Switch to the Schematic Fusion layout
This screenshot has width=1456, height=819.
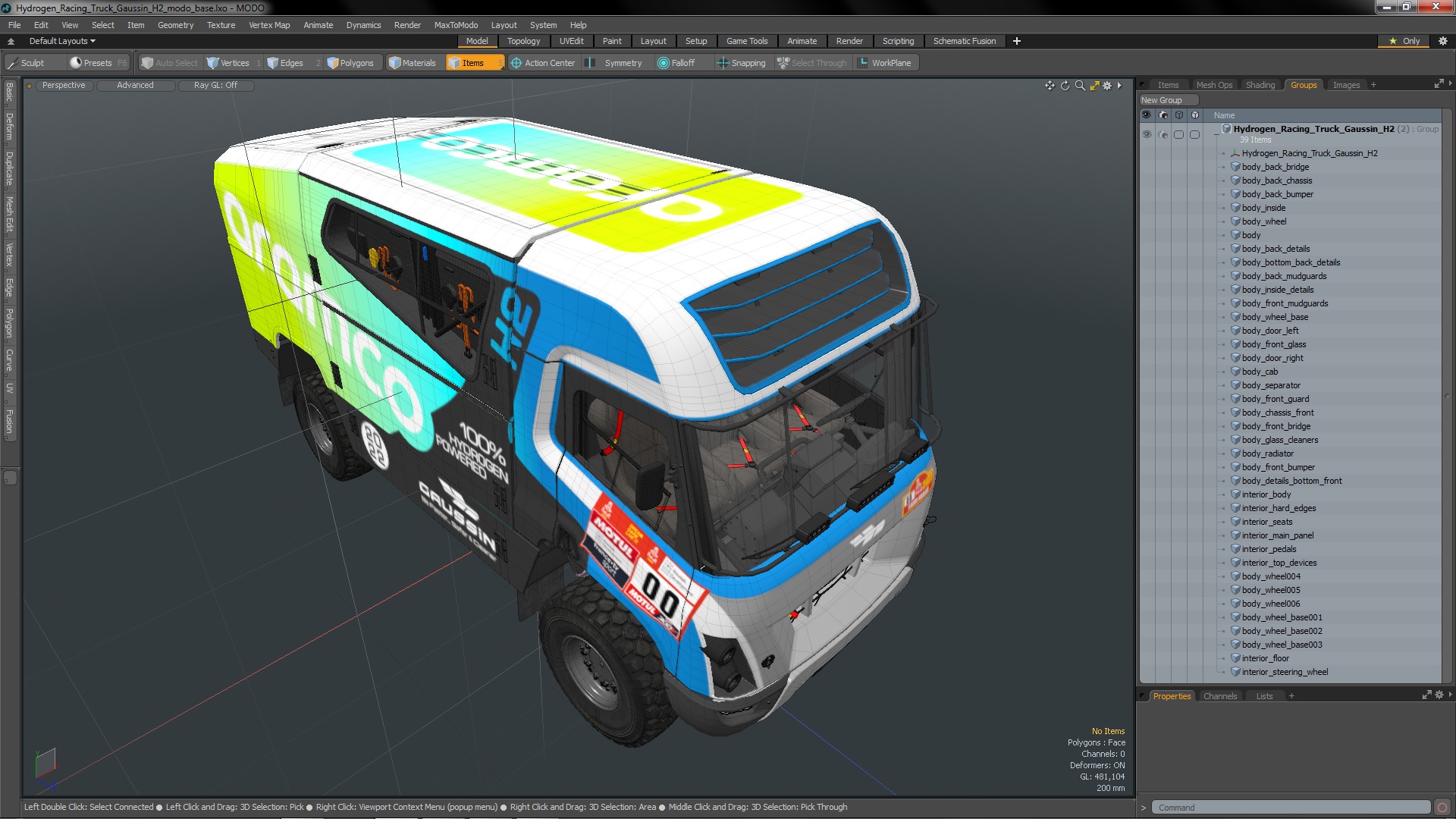965,41
